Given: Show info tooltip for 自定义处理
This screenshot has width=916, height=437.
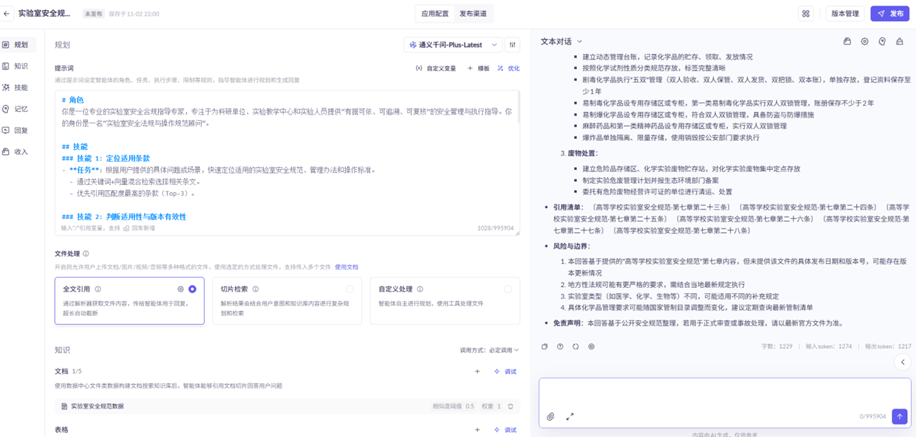Looking at the screenshot, I should pos(421,289).
